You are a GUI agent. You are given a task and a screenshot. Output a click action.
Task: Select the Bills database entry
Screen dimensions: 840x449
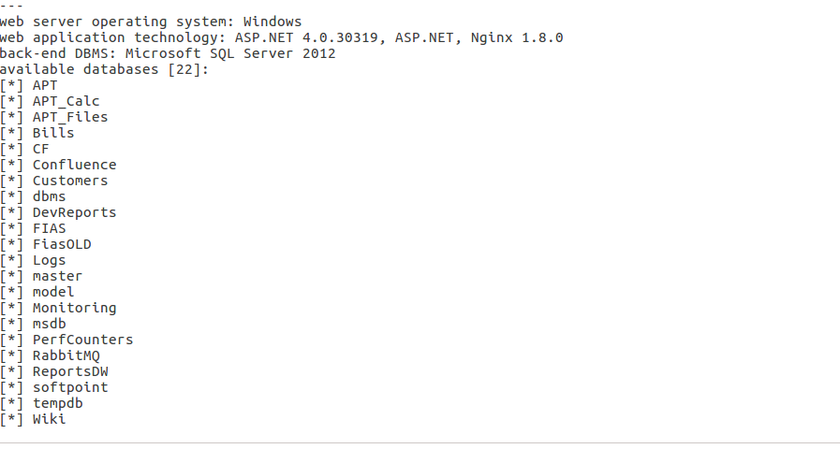(x=53, y=133)
